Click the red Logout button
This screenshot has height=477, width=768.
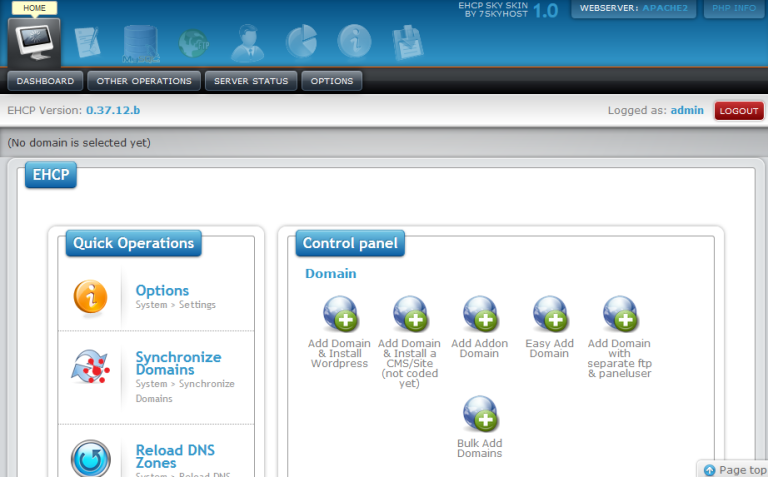(x=739, y=111)
